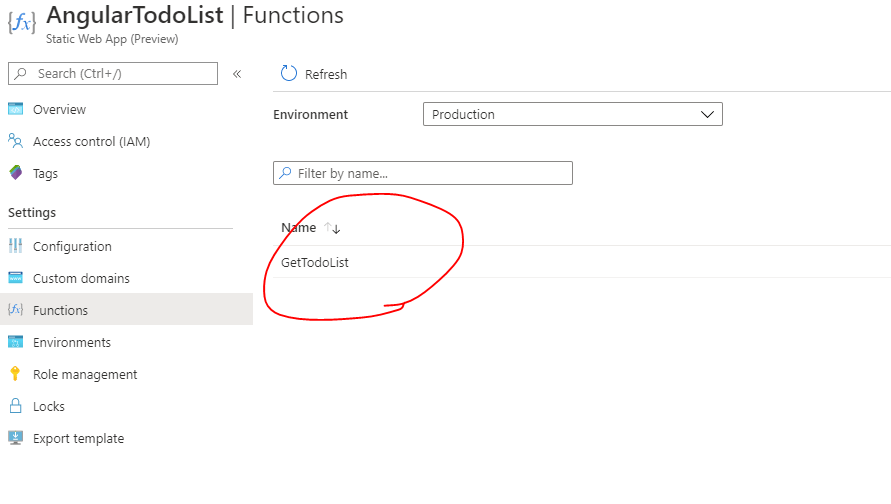Click the circular Refresh icon
This screenshot has width=891, height=504.
(289, 73)
